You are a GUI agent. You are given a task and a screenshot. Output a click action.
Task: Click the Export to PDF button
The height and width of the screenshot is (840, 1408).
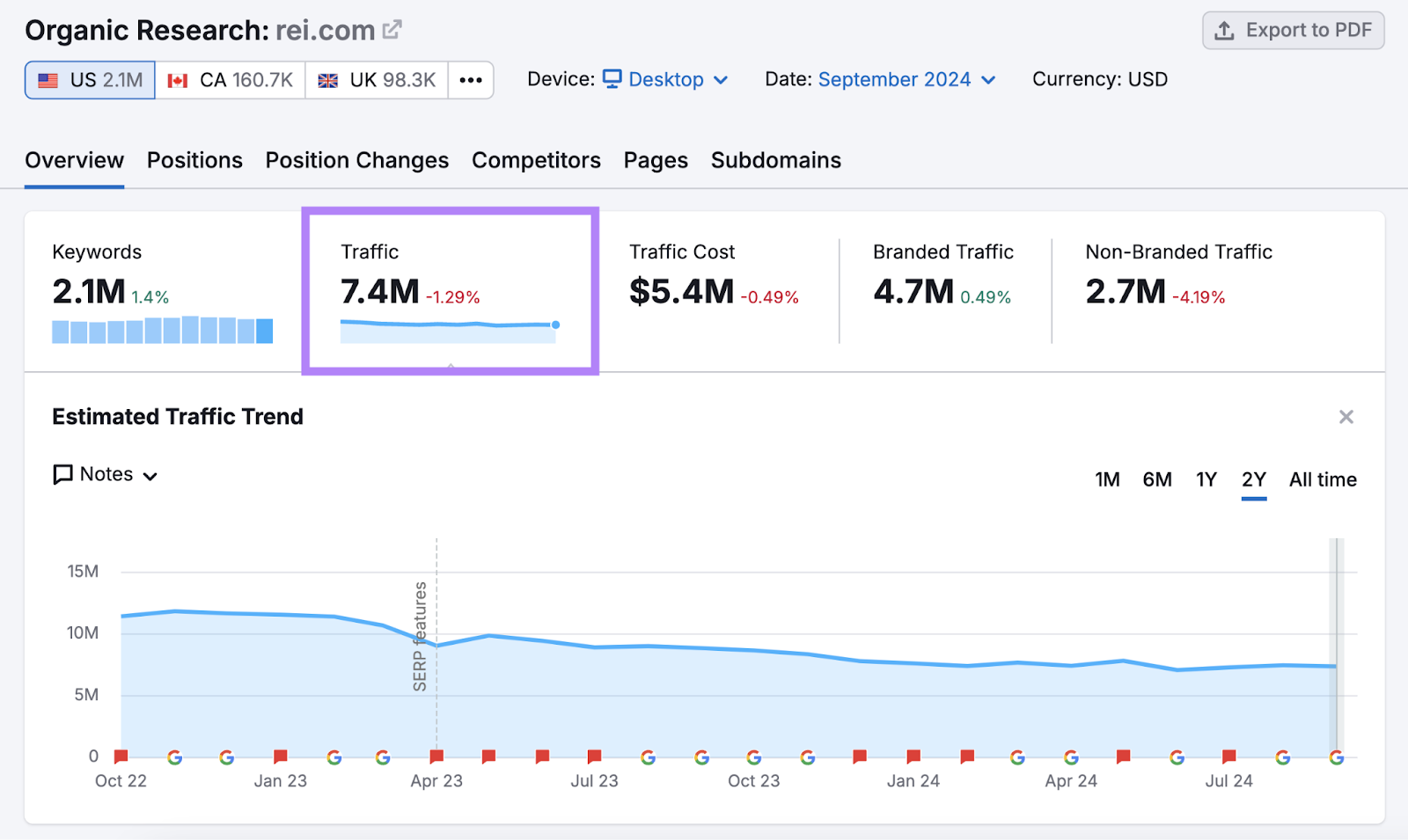1293,29
